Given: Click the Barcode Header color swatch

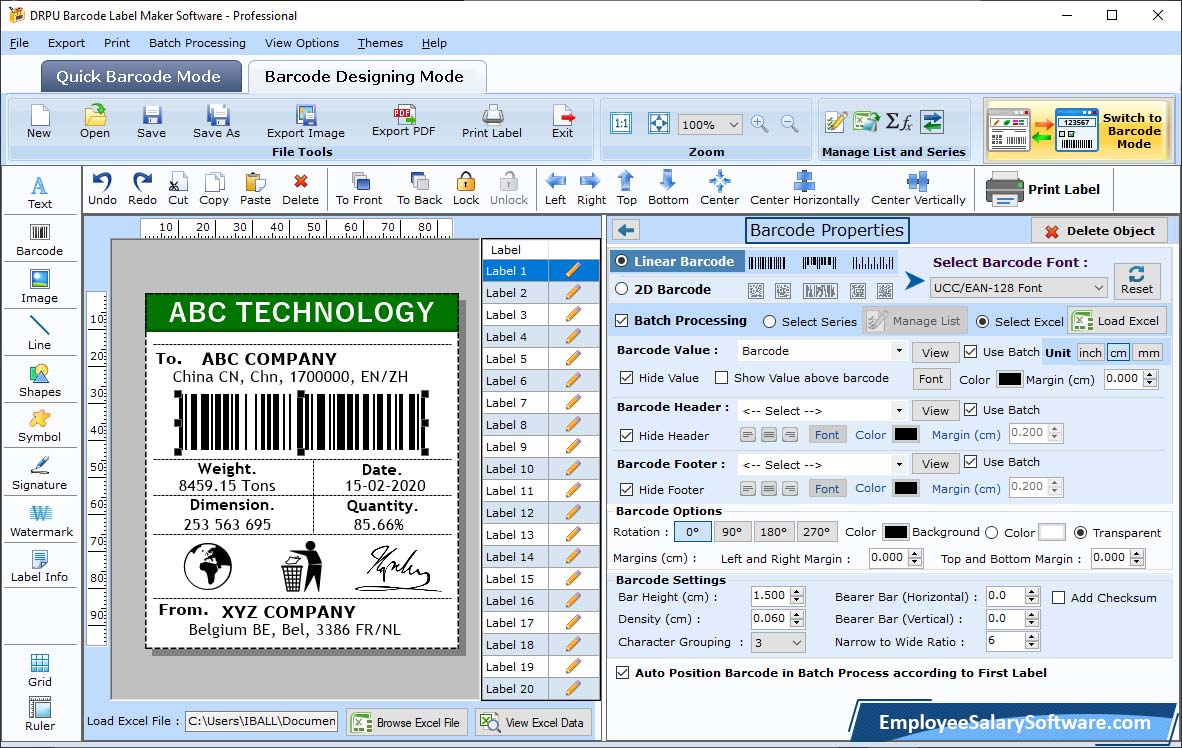Looking at the screenshot, I should [x=905, y=434].
